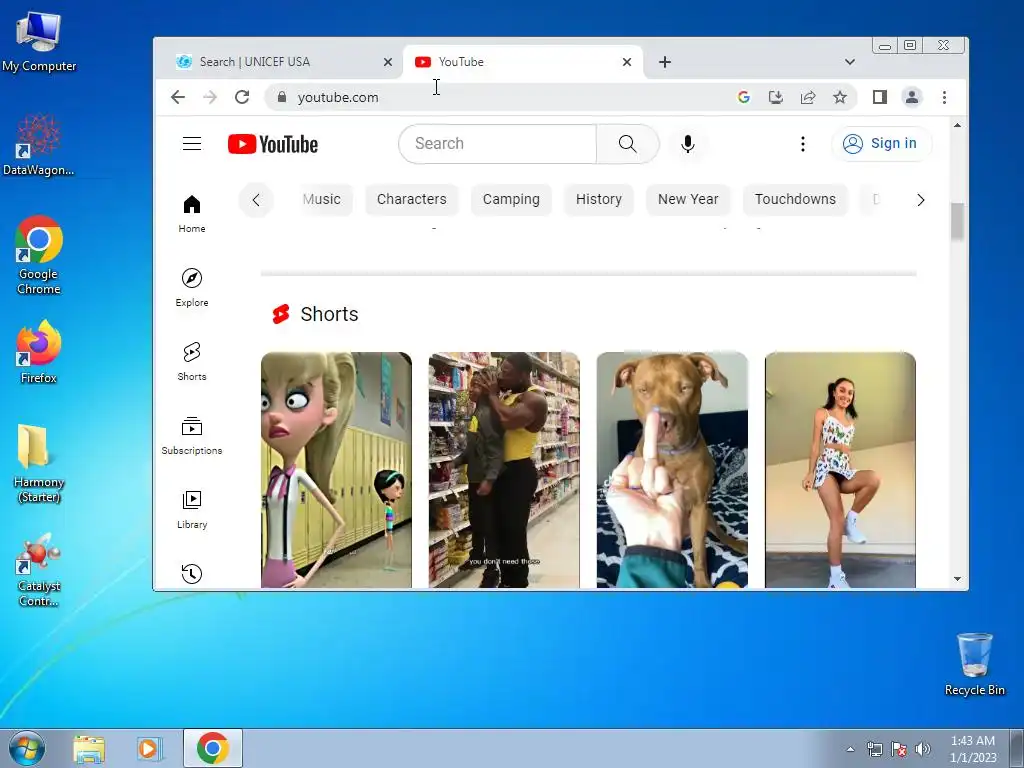
Task: Filter by Touchdowns chip
Action: (795, 199)
